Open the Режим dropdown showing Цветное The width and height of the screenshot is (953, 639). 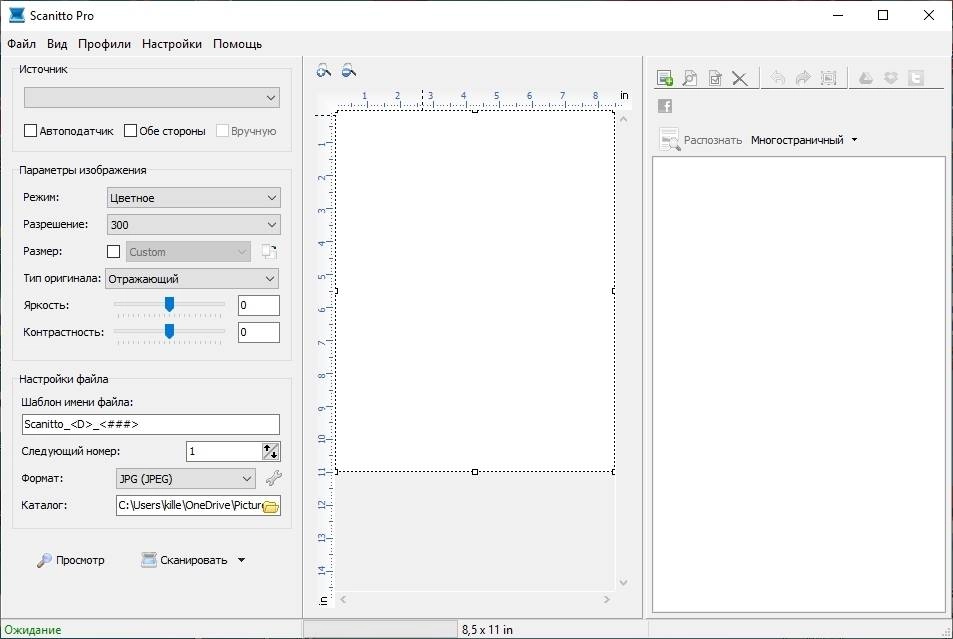(193, 198)
